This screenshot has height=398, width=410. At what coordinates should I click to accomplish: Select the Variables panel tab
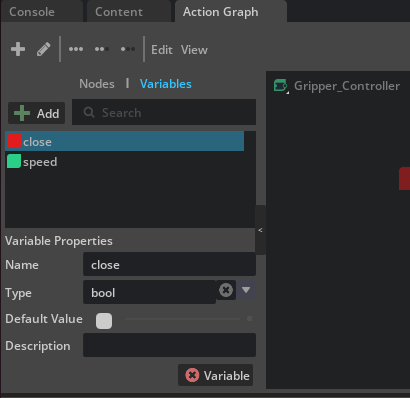tap(166, 84)
